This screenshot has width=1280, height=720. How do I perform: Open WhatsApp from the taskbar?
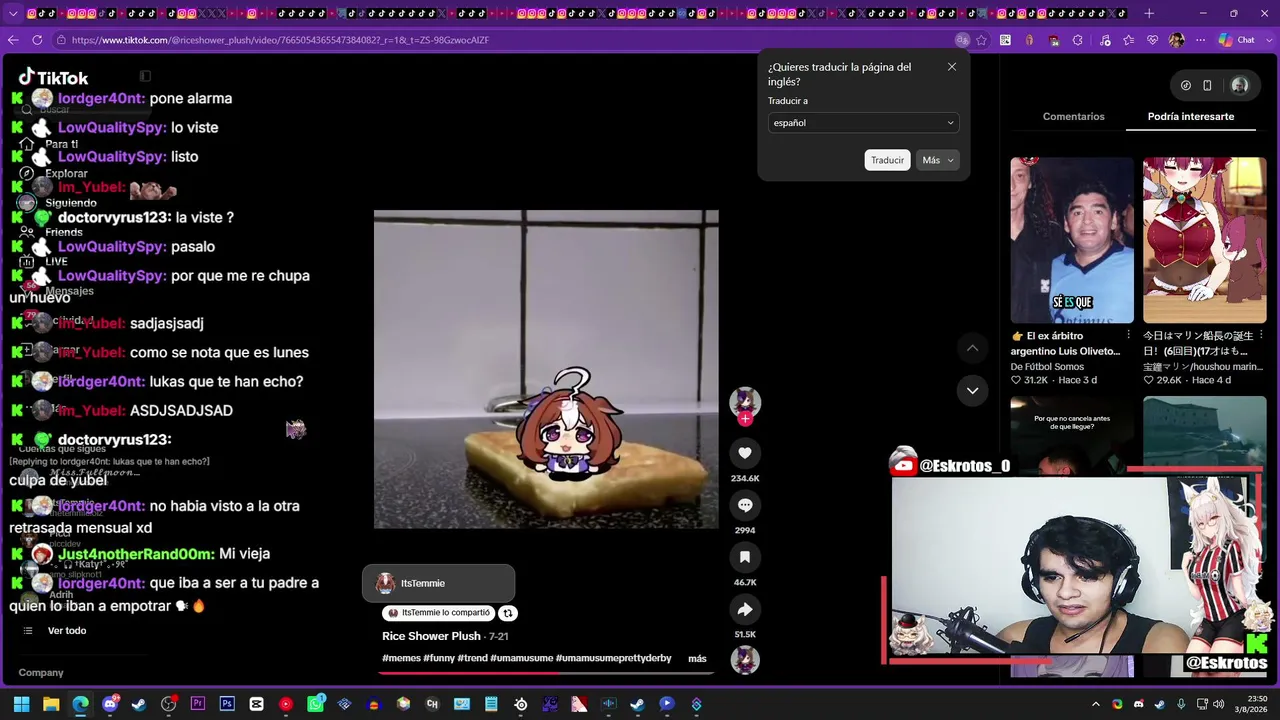pyautogui.click(x=315, y=704)
